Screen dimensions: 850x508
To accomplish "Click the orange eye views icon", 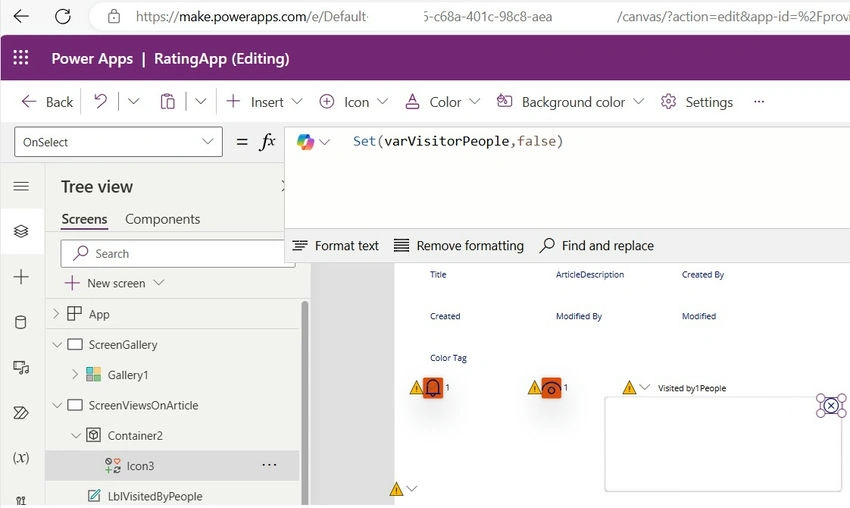I will tap(551, 388).
